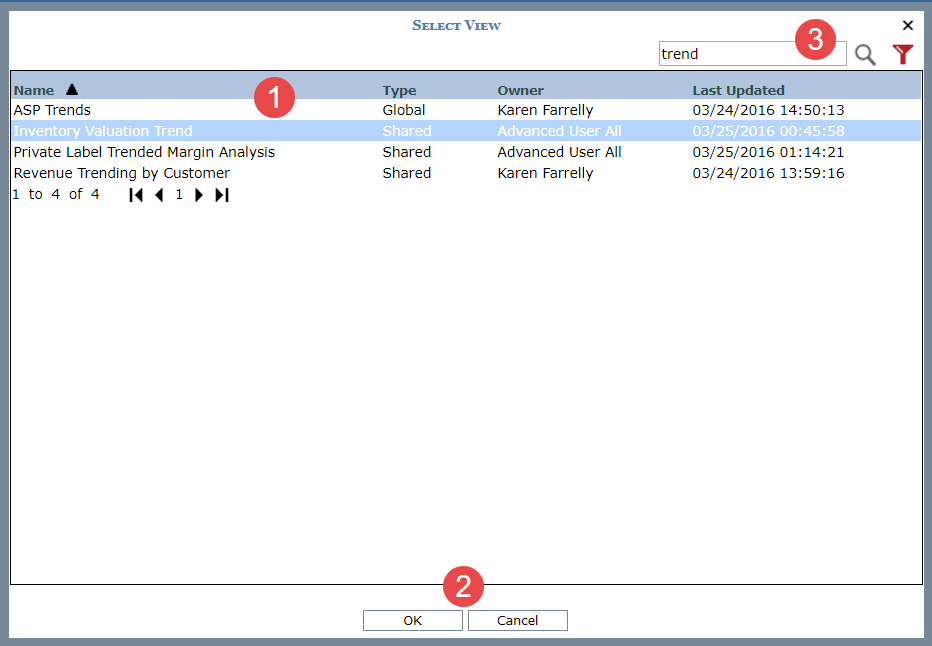Sort by the Last Updated column
This screenshot has width=932, height=646.
tap(738, 90)
